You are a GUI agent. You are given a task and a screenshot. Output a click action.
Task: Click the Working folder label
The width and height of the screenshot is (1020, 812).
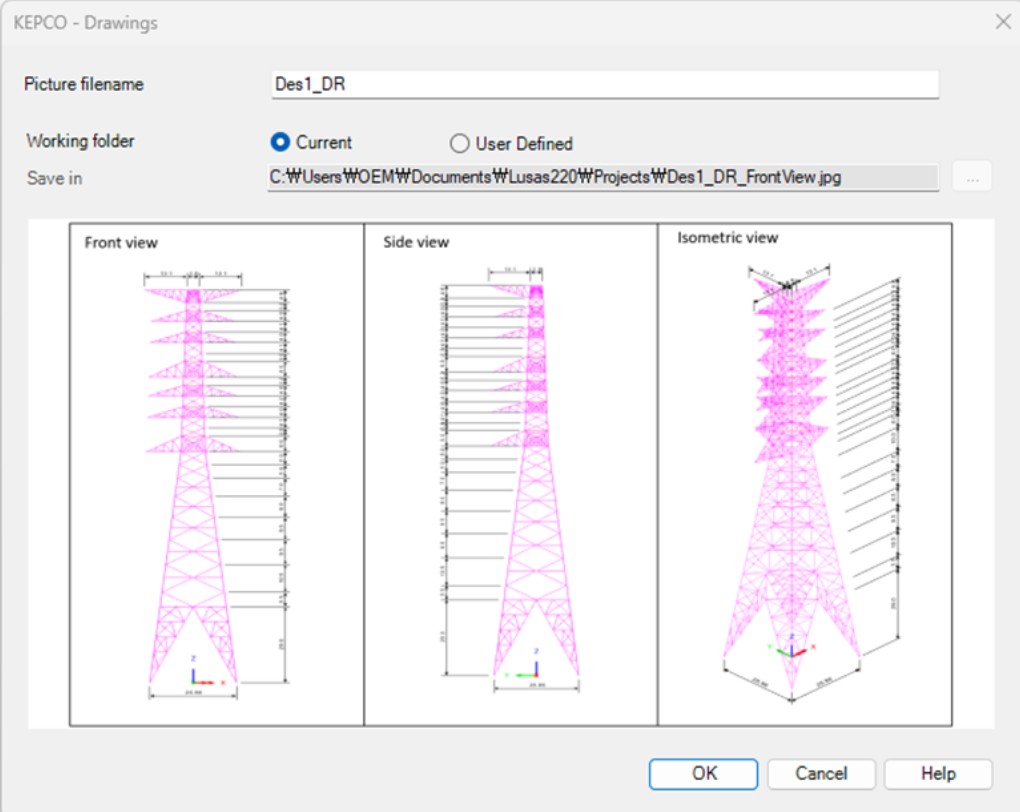(x=80, y=141)
